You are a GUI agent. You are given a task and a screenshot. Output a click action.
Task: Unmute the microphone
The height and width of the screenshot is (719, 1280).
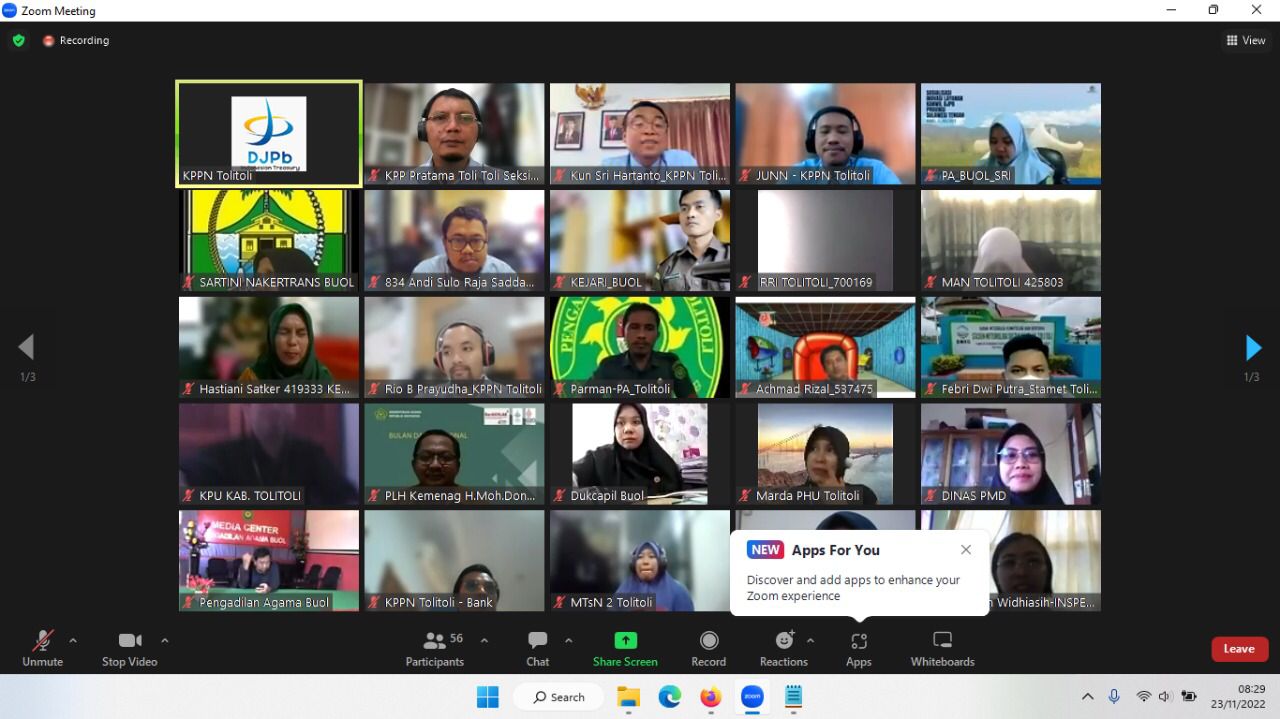click(42, 641)
